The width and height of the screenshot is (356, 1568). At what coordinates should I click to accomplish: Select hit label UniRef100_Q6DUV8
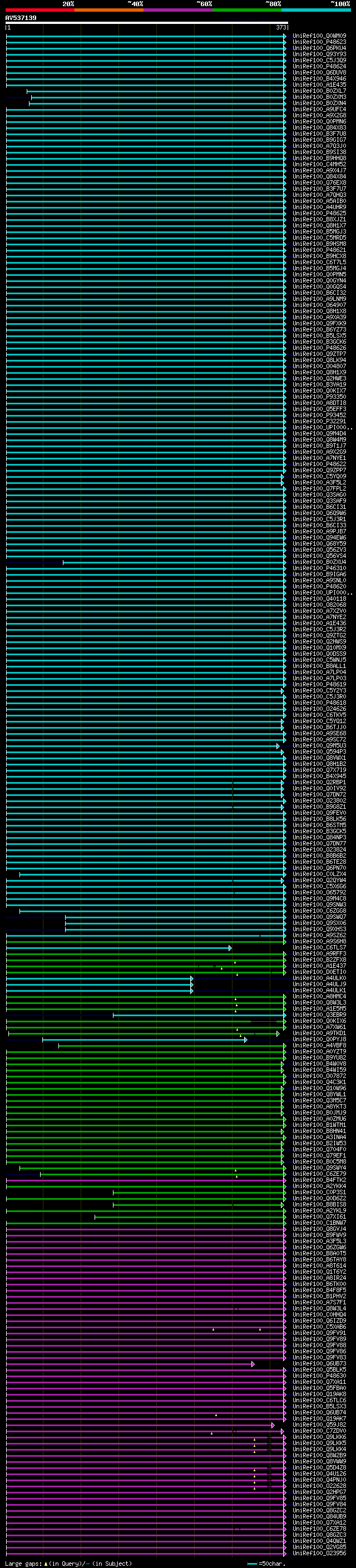click(319, 72)
